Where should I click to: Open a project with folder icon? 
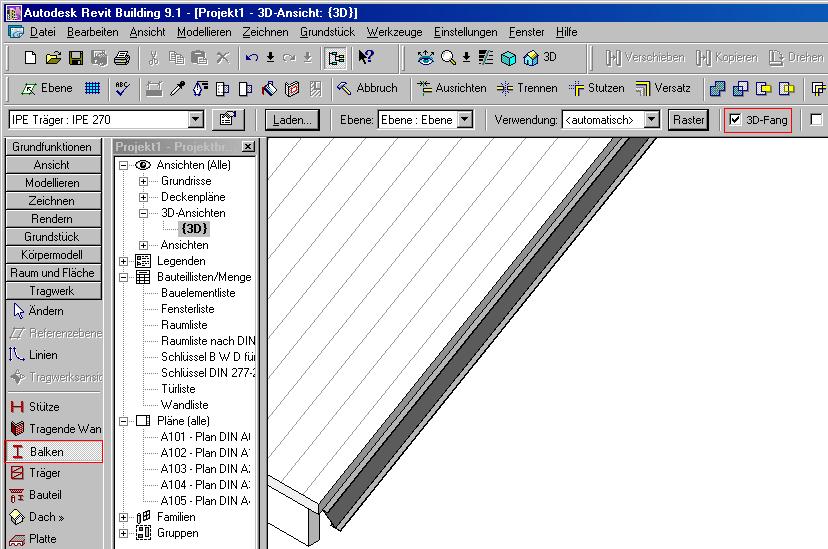click(x=53, y=58)
